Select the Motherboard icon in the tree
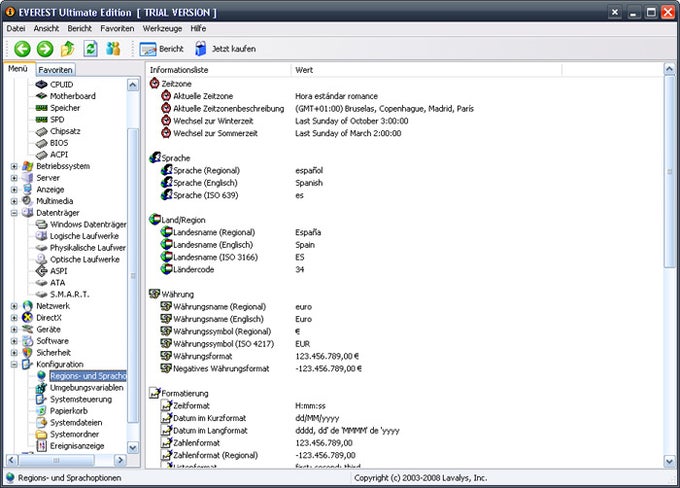Viewport: 680px width, 488px height. click(x=41, y=96)
